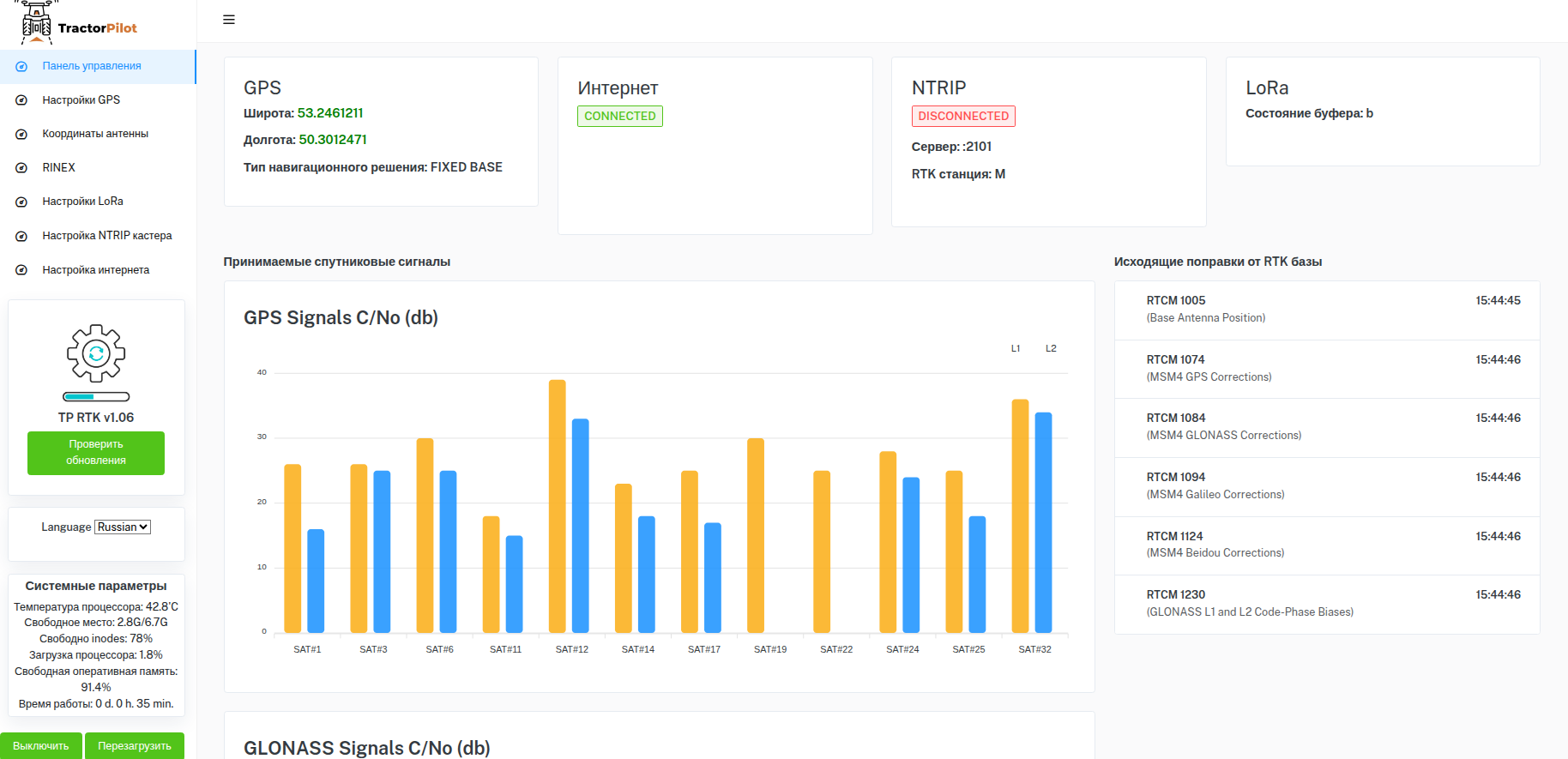Click the icon beside Настройки LoRa
Viewport: 1568px width, 759px height.
[x=21, y=202]
